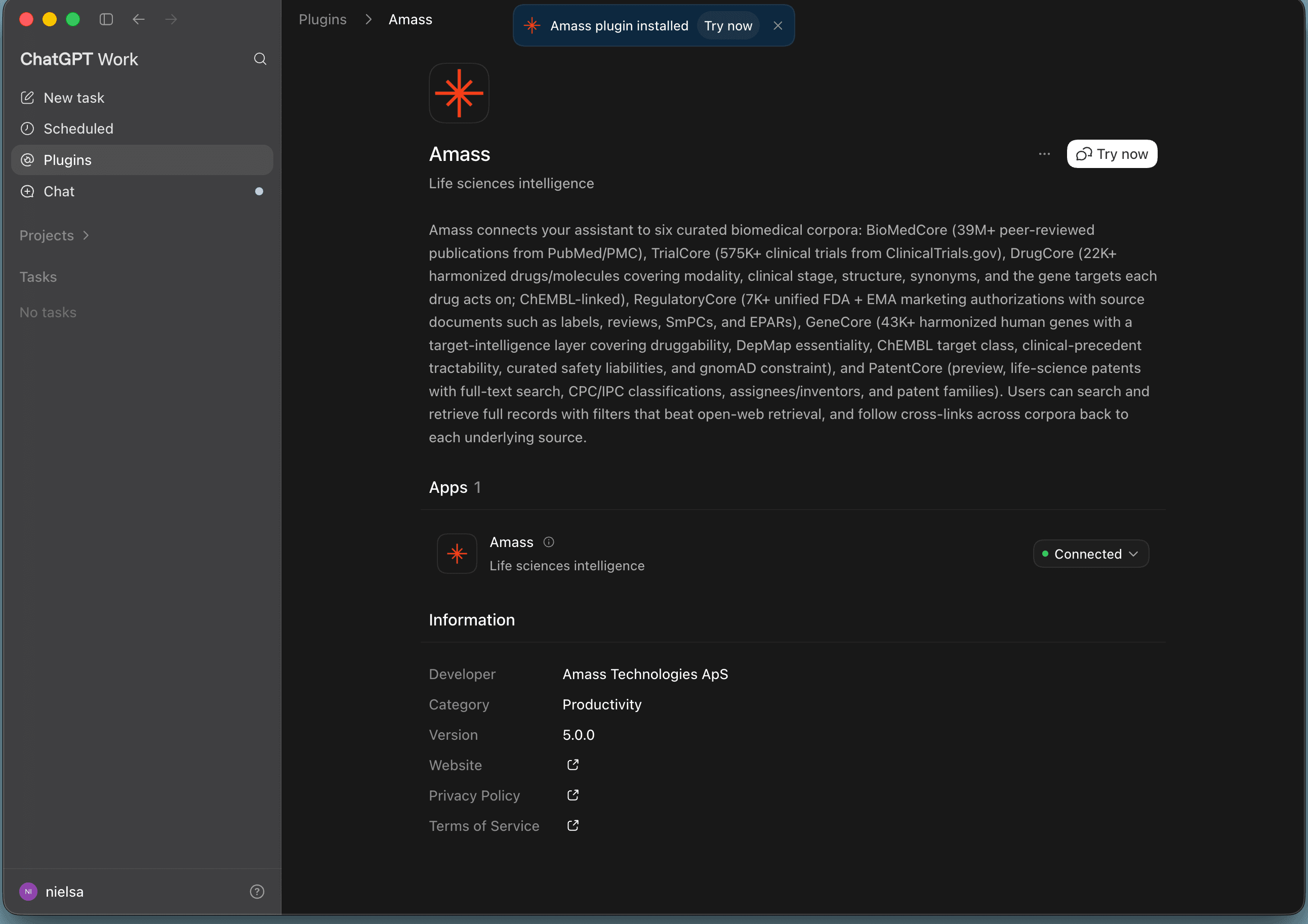Screen dimensions: 1308x924
Task: Click the Amass app icon in Apps list
Action: 457,553
